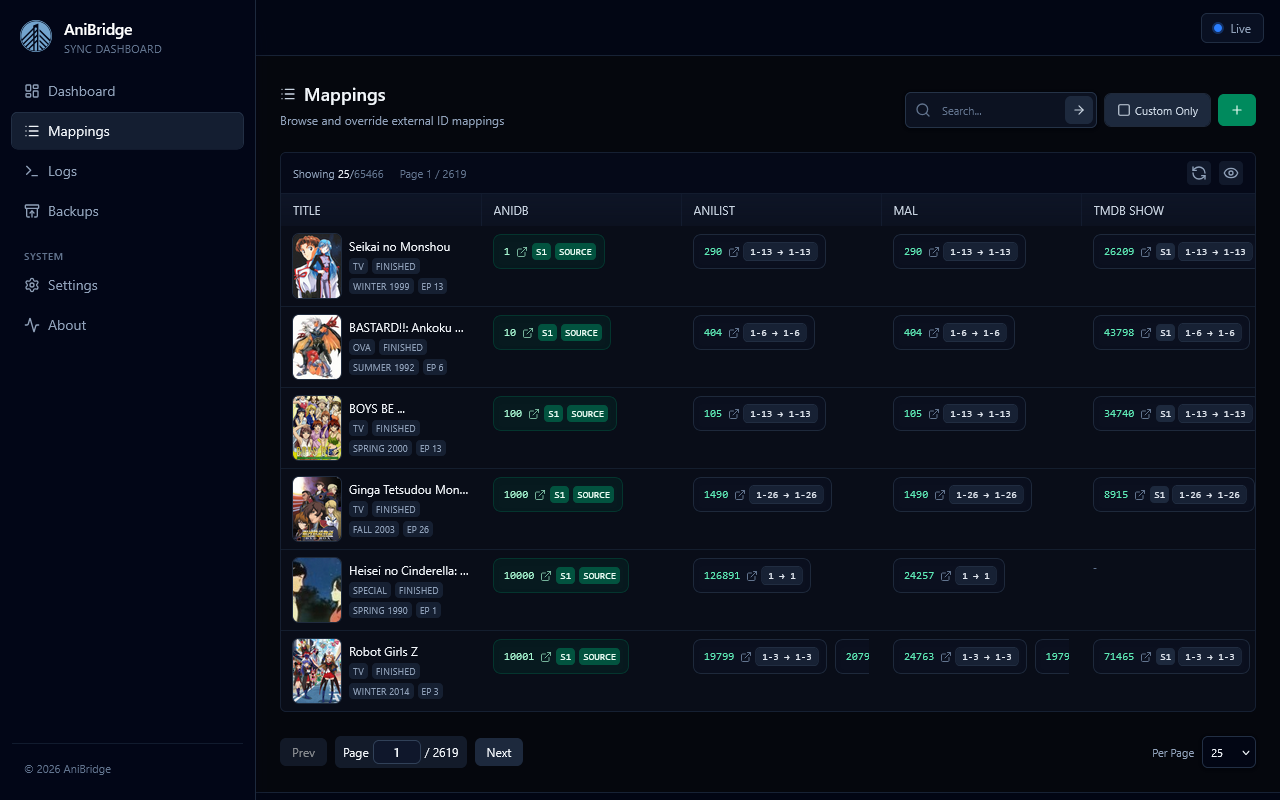The image size is (1280, 800).
Task: Click the green plus to add a mapping
Action: click(x=1237, y=110)
